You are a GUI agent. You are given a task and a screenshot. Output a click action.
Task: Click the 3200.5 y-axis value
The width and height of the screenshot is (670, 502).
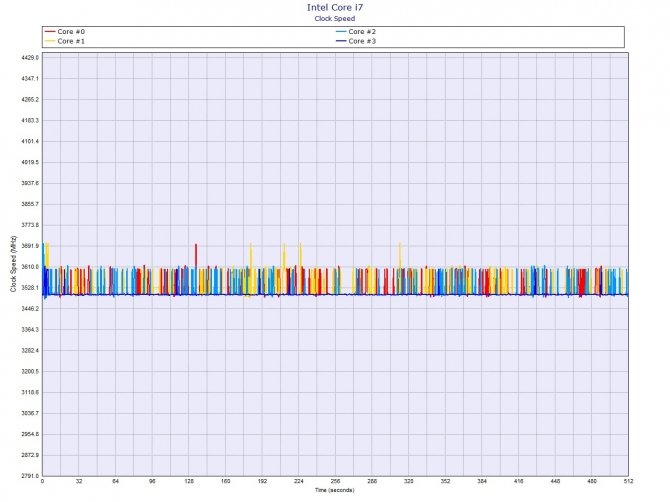(x=30, y=372)
